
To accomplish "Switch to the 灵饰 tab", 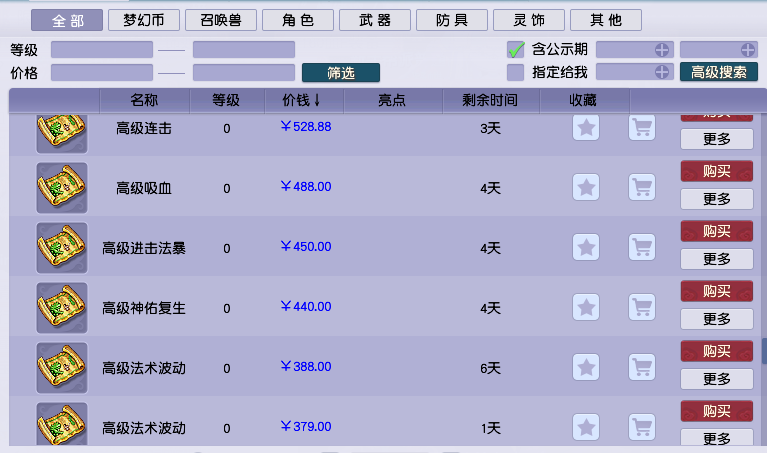I will [529, 20].
